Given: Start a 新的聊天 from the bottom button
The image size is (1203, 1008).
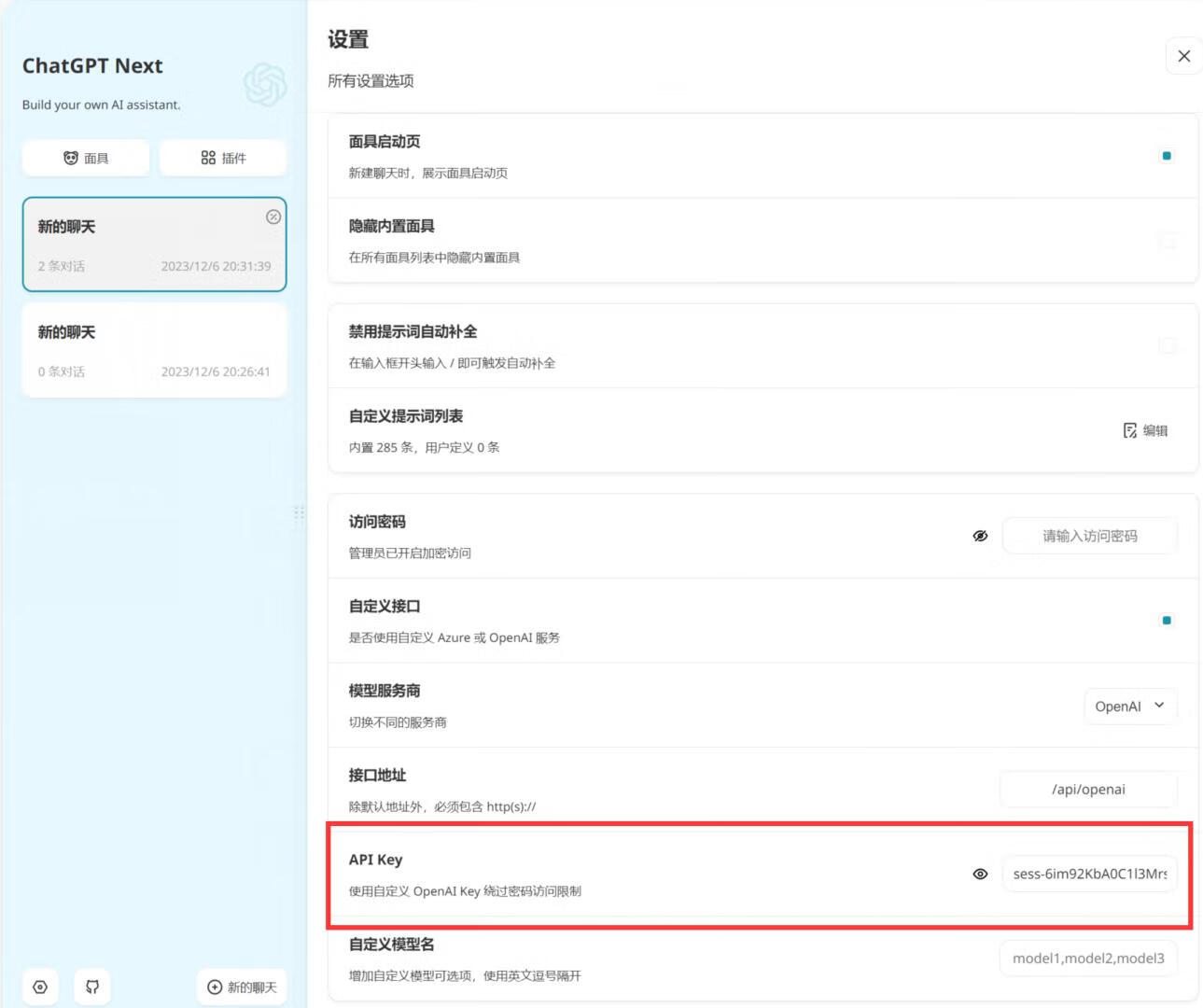Looking at the screenshot, I should click(x=242, y=987).
